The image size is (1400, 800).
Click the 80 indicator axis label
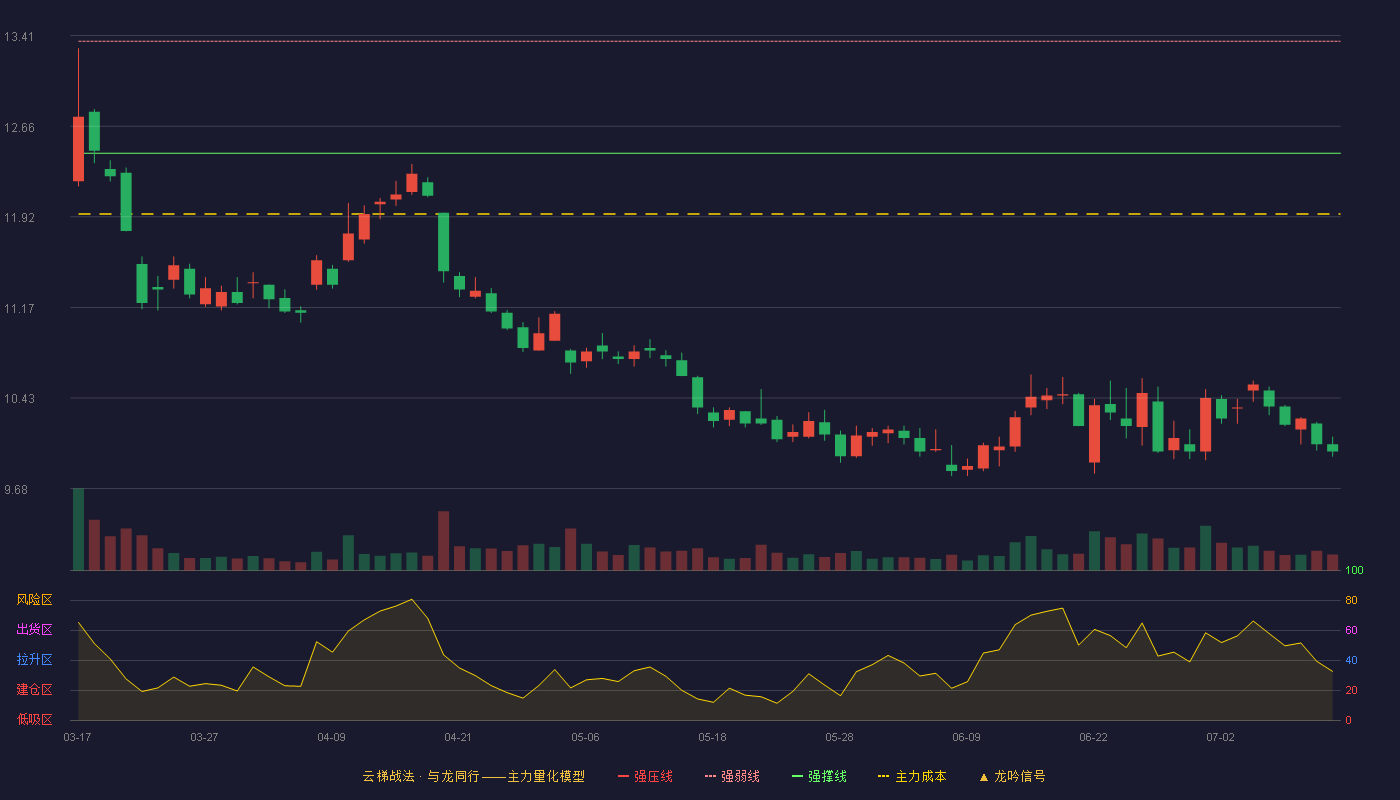1351,600
